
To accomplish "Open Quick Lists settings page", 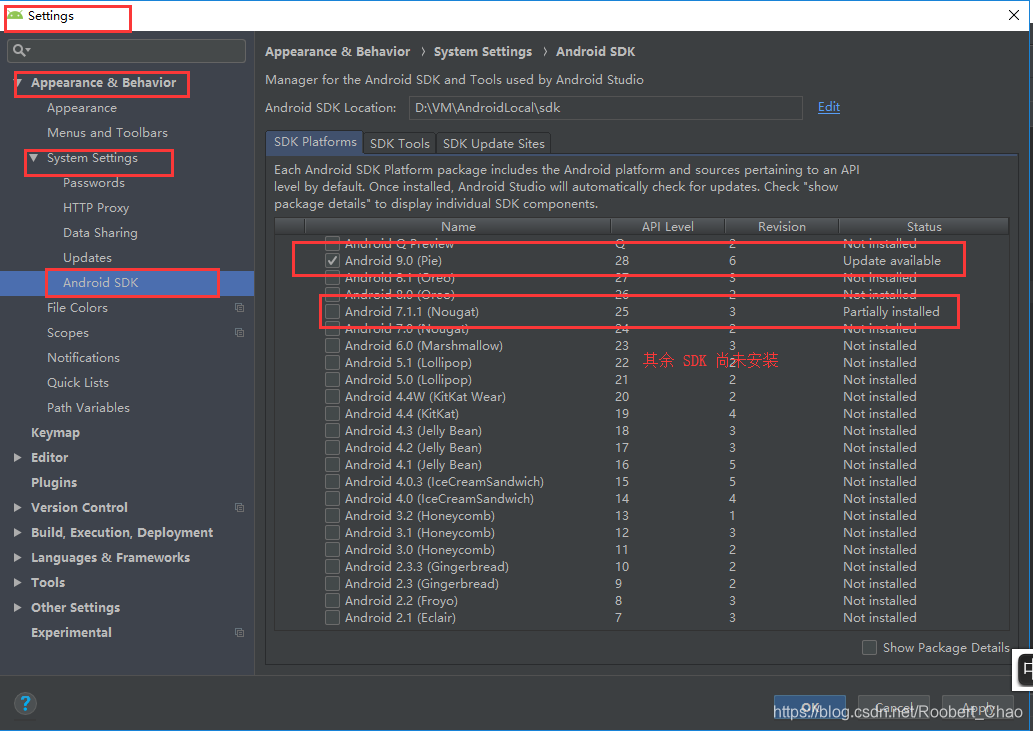I will tap(78, 383).
